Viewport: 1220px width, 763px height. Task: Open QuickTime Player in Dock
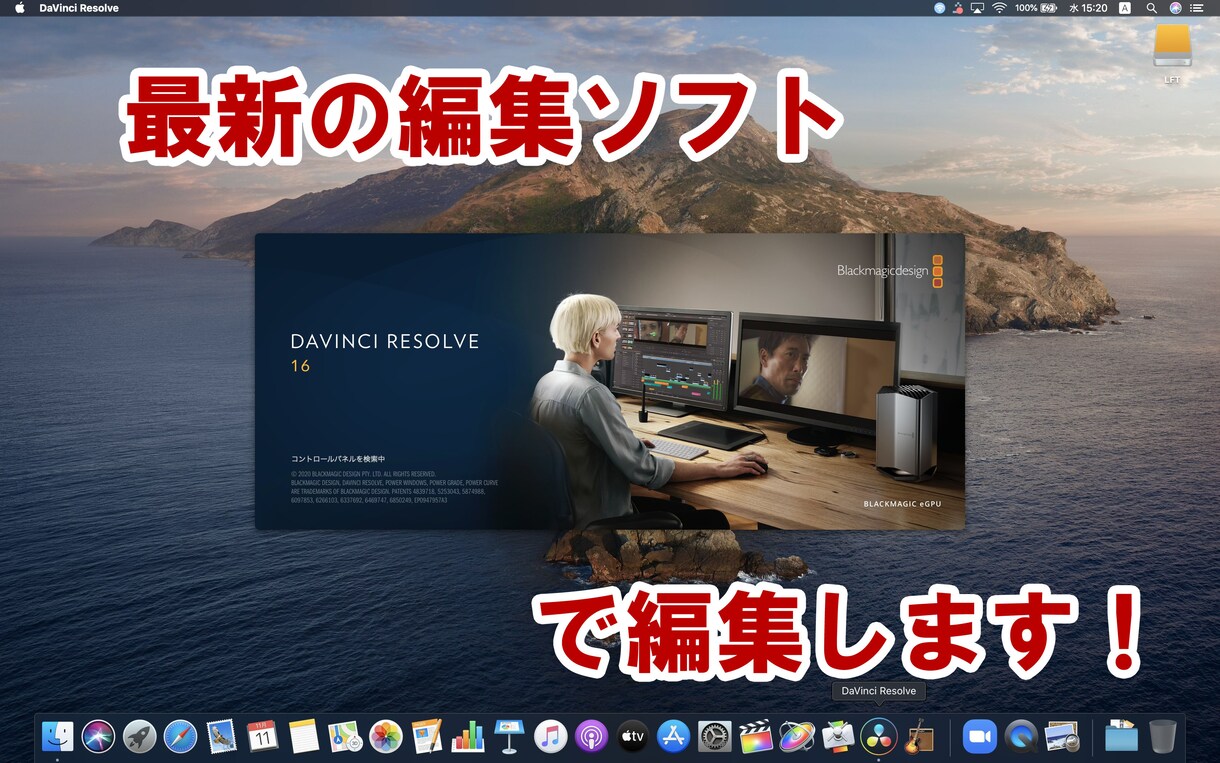click(1021, 737)
